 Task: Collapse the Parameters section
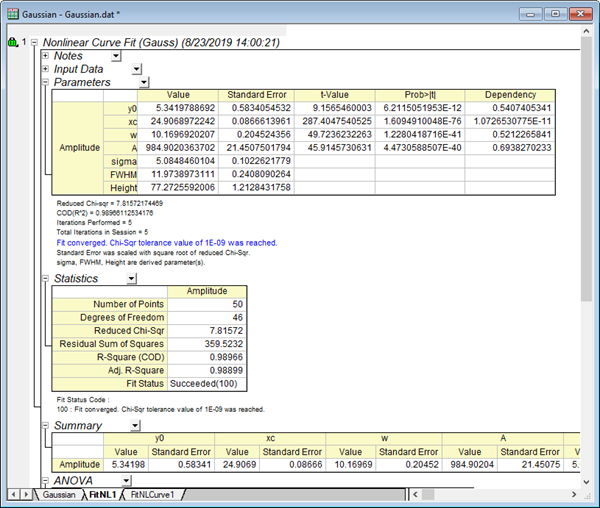[45, 83]
